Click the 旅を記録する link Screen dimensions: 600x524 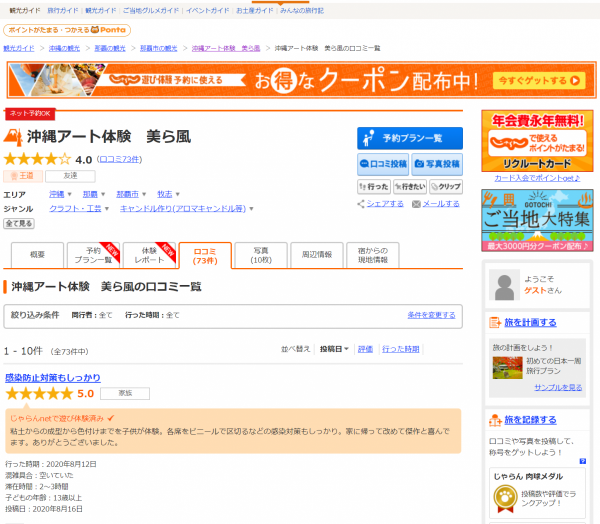tap(530, 420)
